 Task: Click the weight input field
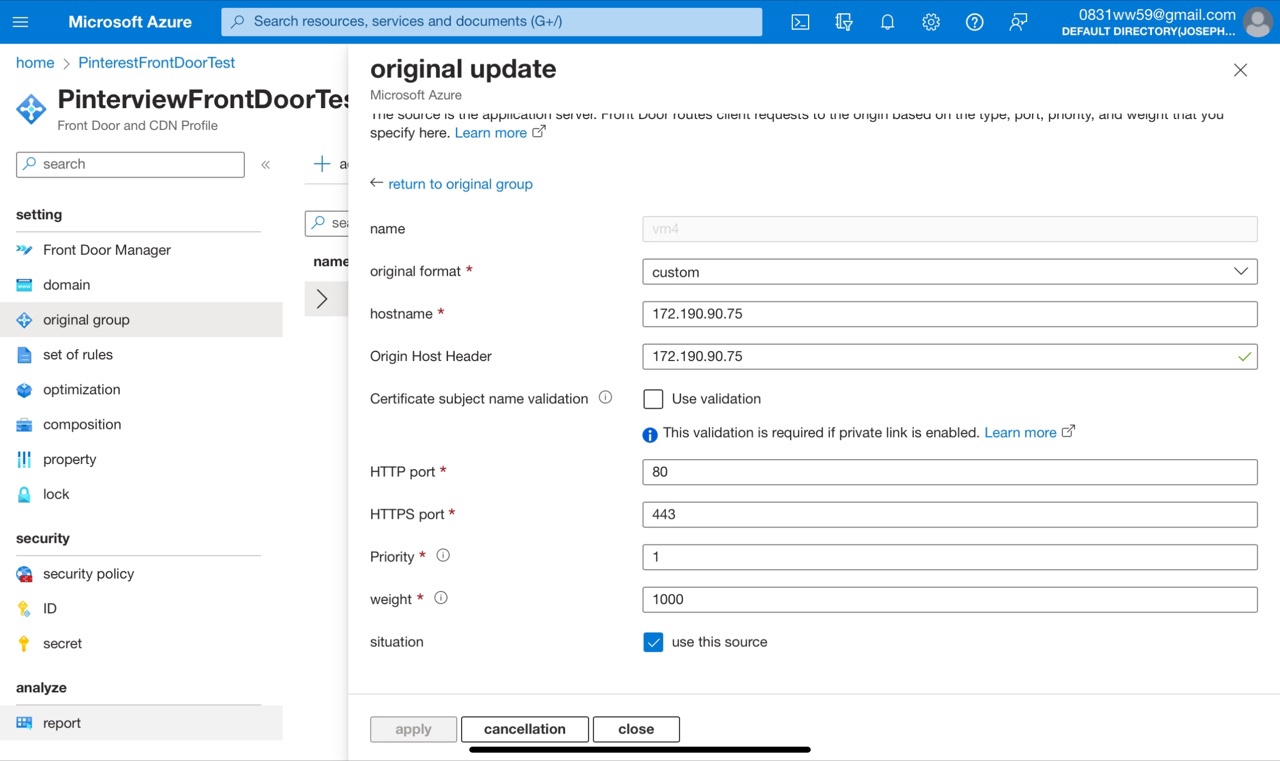coord(949,600)
